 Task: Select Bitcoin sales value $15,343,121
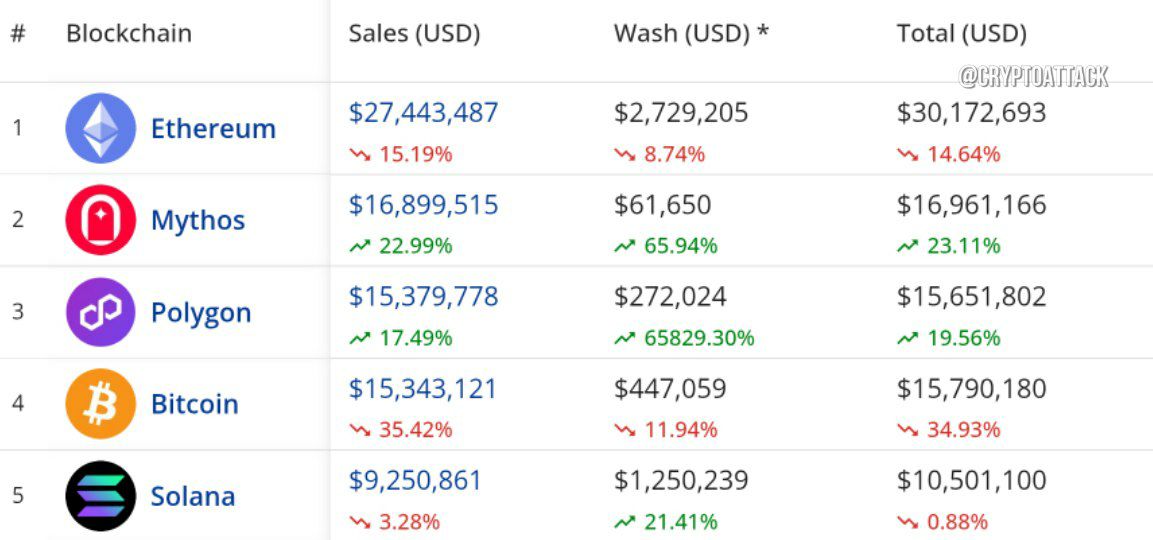pyautogui.click(x=423, y=388)
